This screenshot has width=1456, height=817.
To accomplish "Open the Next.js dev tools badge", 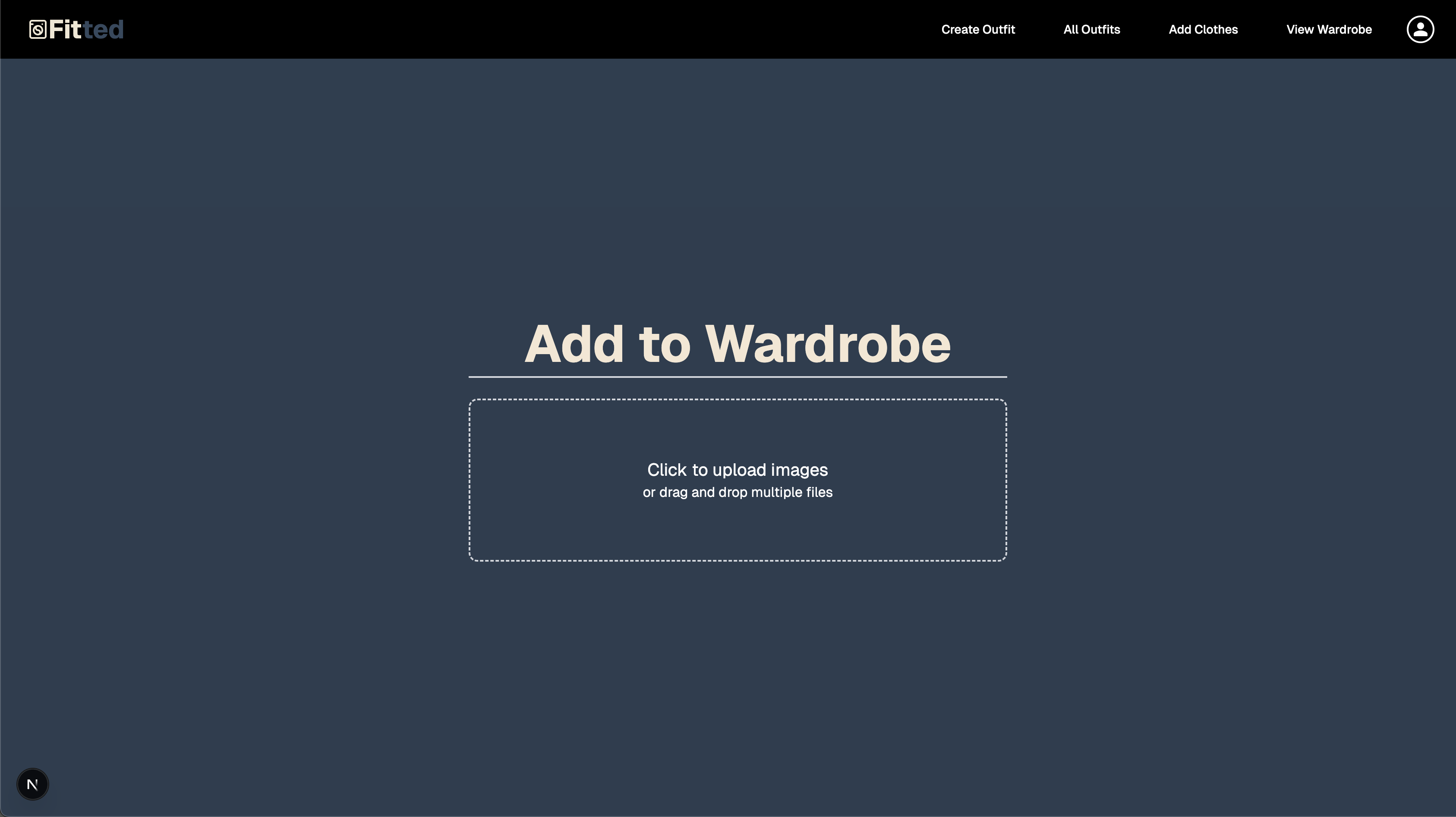I will (x=33, y=784).
